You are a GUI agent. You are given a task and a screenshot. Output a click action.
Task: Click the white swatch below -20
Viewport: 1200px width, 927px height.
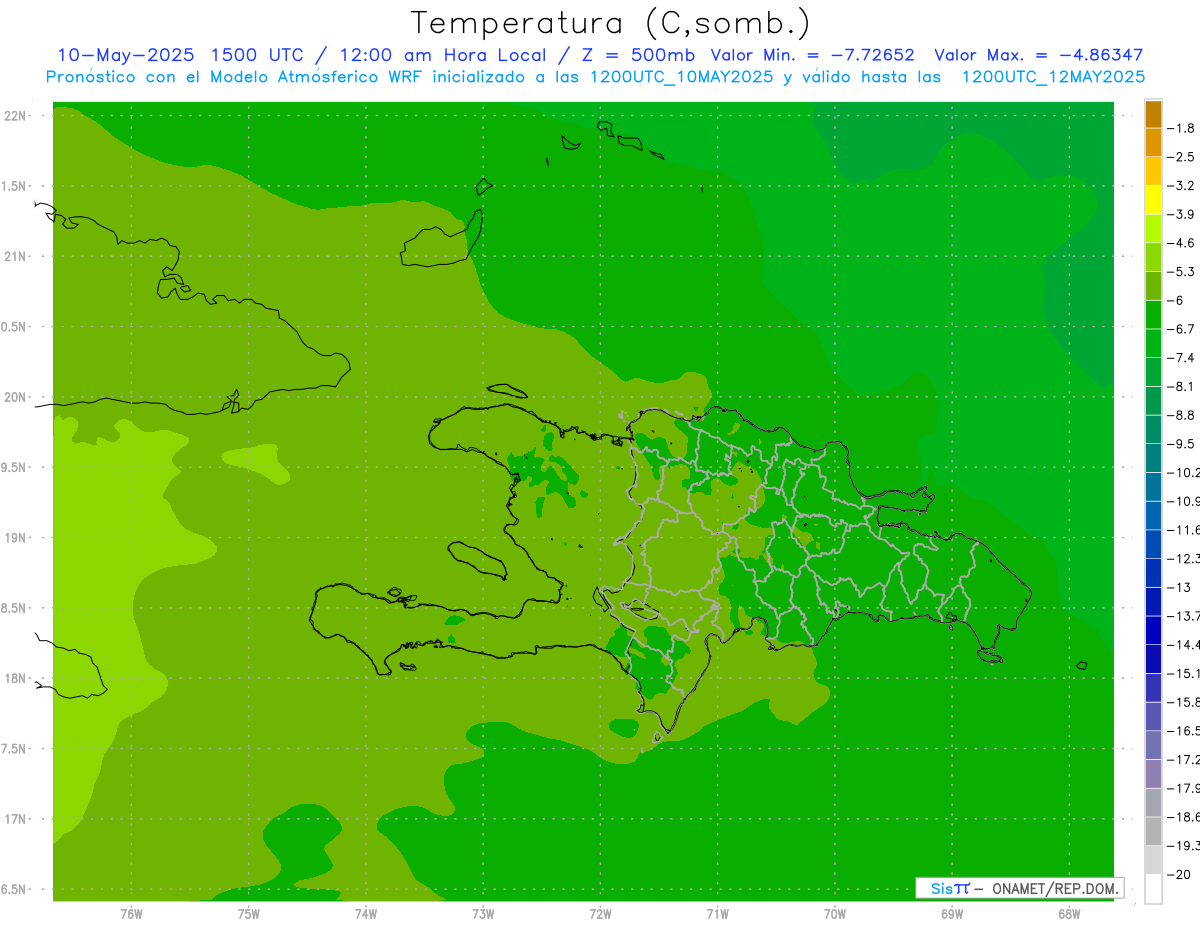(1153, 888)
